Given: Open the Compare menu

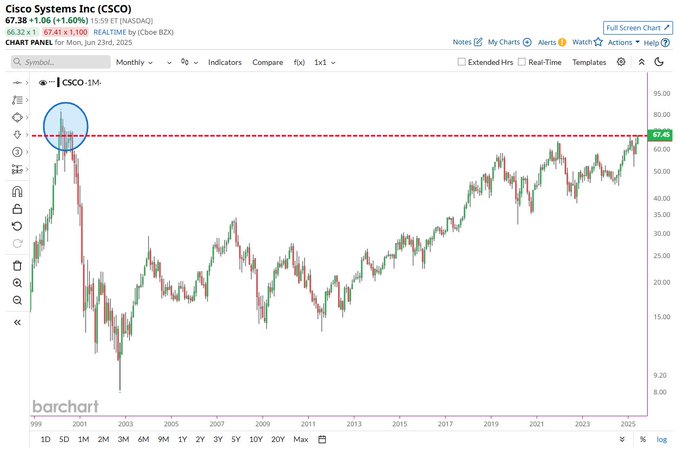Looking at the screenshot, I should tap(268, 62).
